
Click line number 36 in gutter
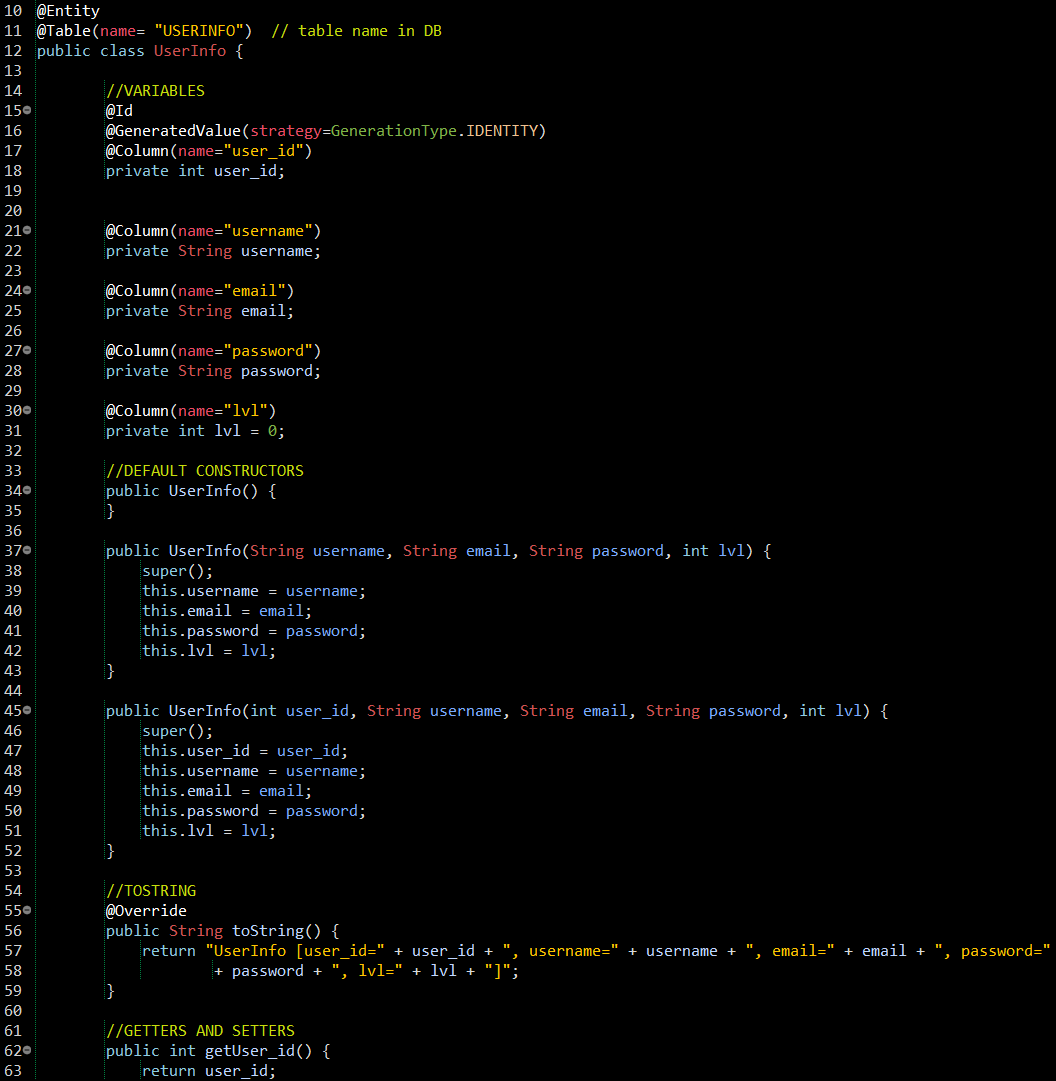coord(13,531)
